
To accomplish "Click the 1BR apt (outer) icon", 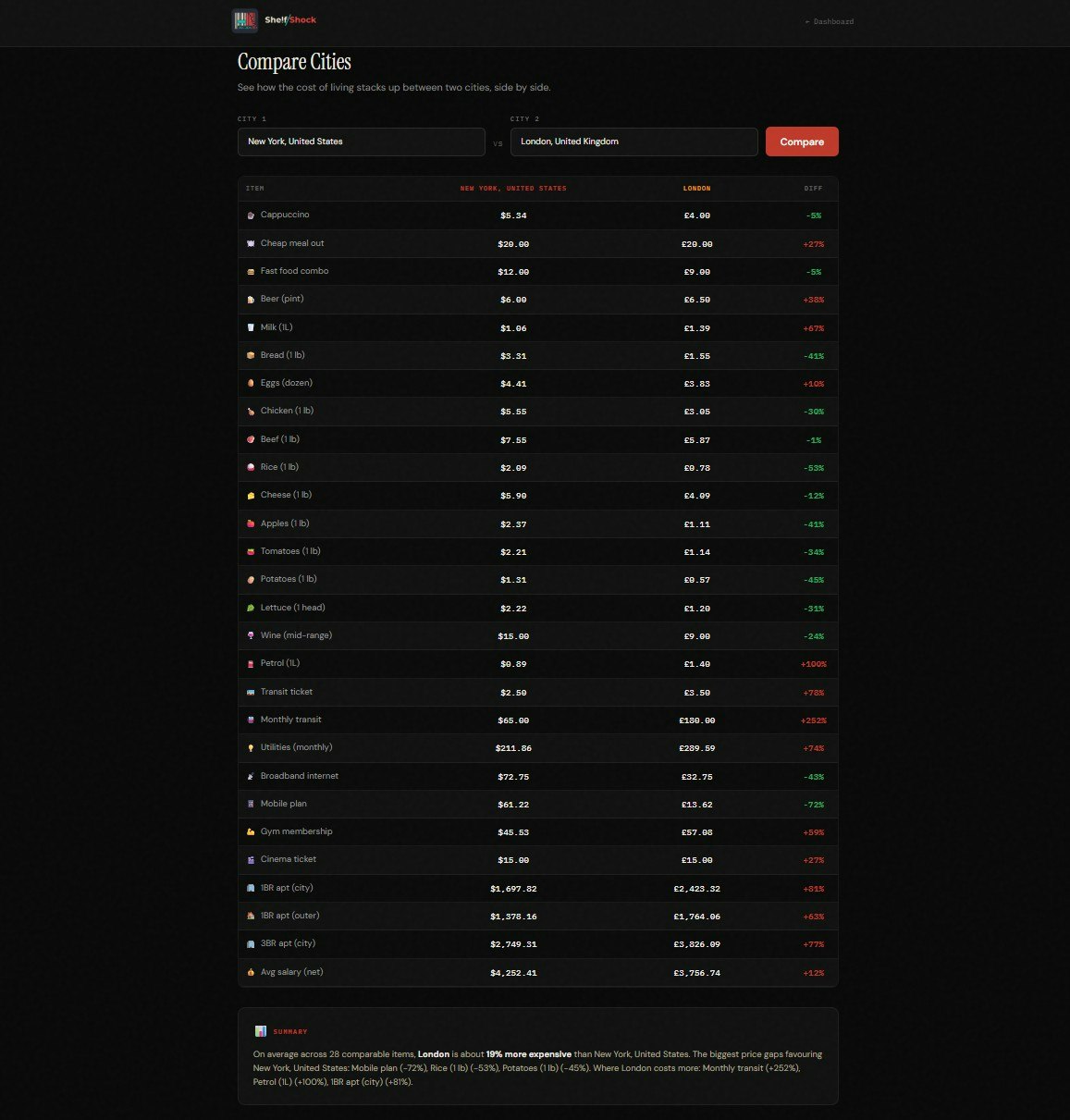I will point(251,916).
